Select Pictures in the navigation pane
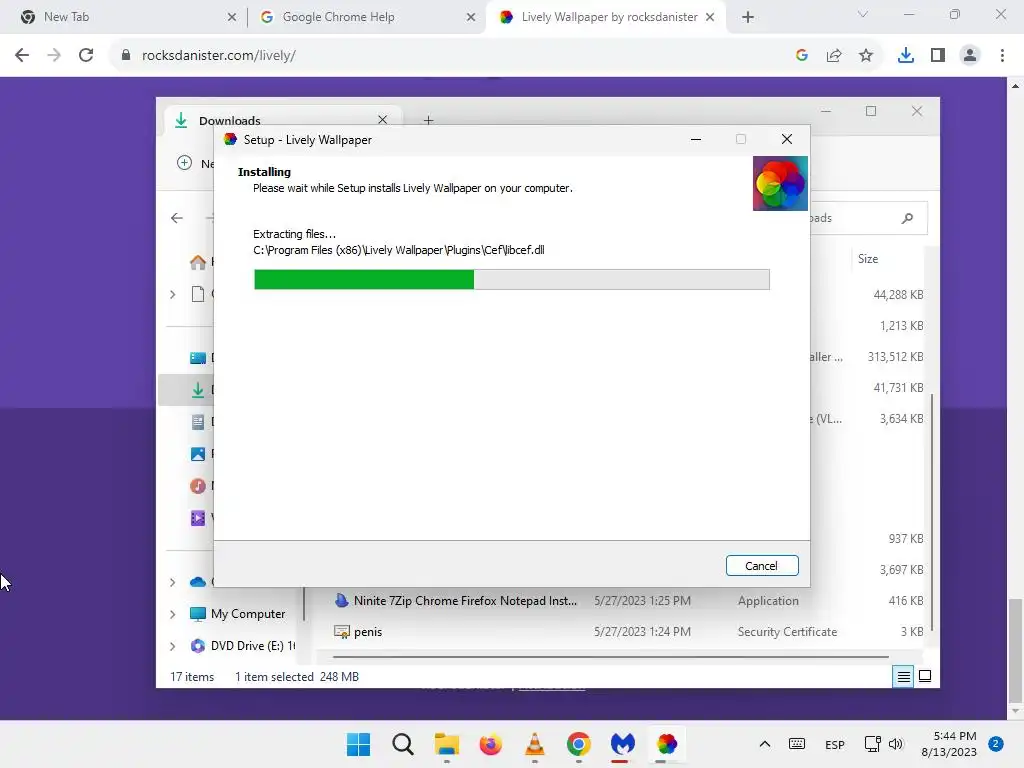The height and width of the screenshot is (768, 1024). click(x=198, y=454)
